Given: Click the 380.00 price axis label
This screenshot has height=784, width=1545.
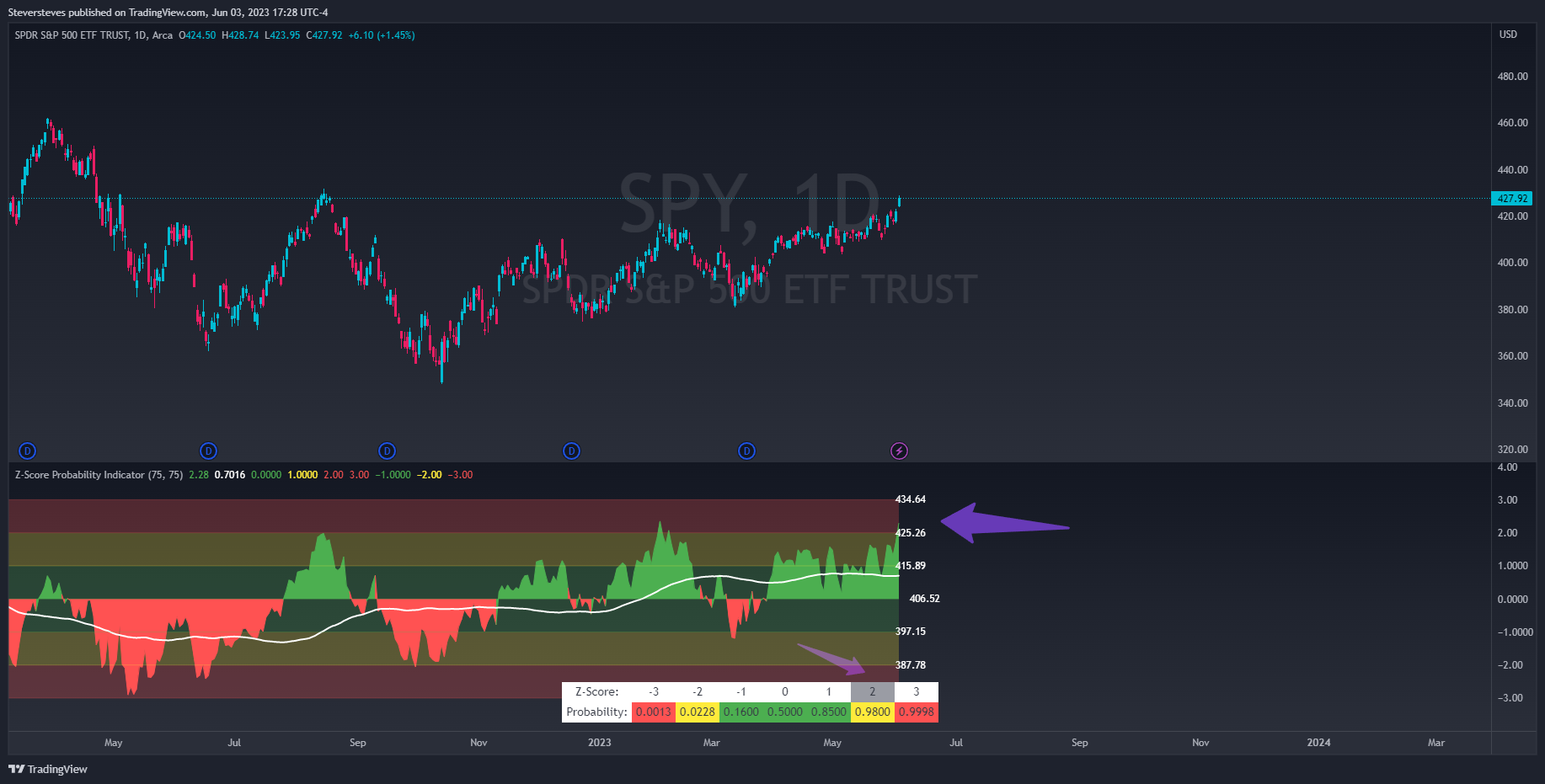Looking at the screenshot, I should point(1513,310).
